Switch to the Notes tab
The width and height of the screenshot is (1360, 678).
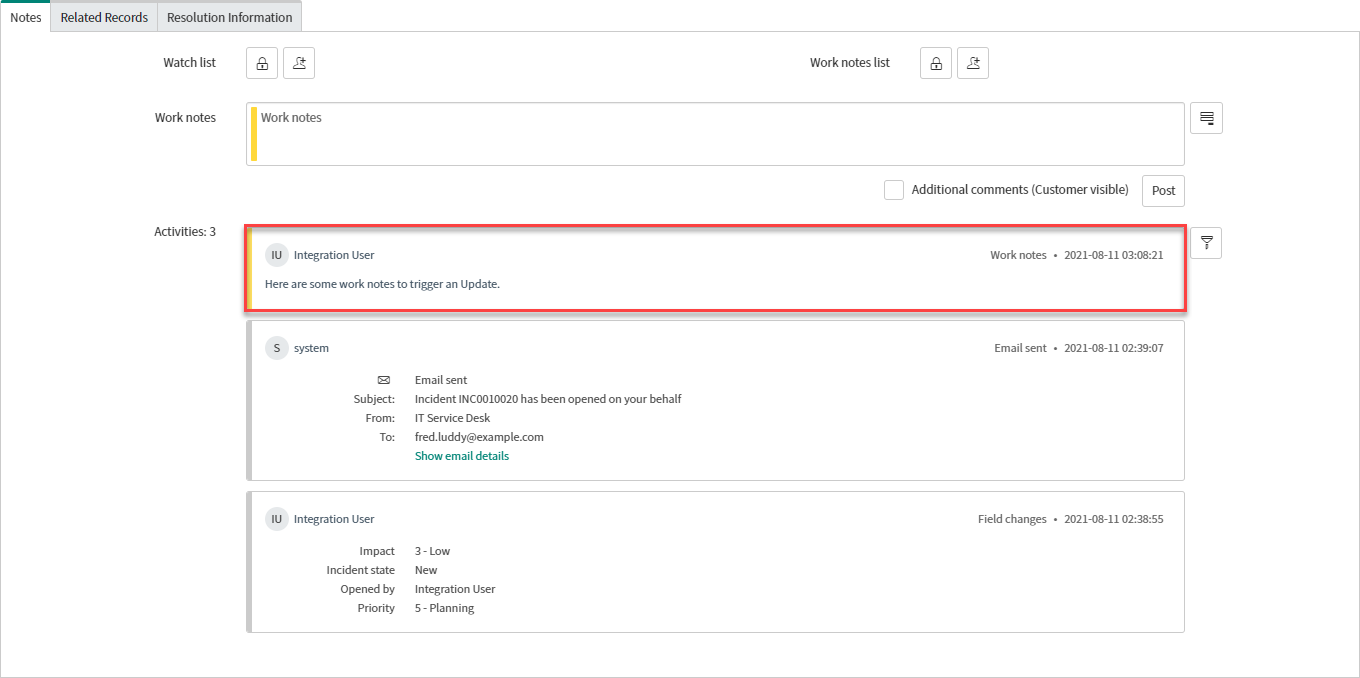click(x=26, y=17)
